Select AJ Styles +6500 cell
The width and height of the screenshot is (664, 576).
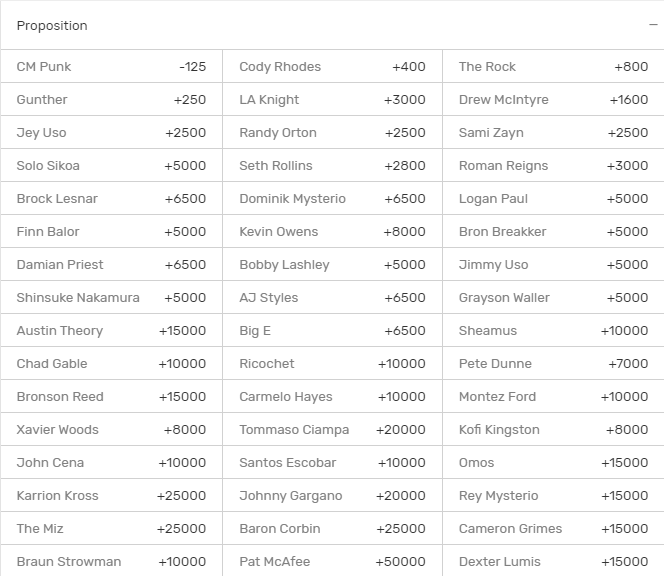[x=332, y=298]
